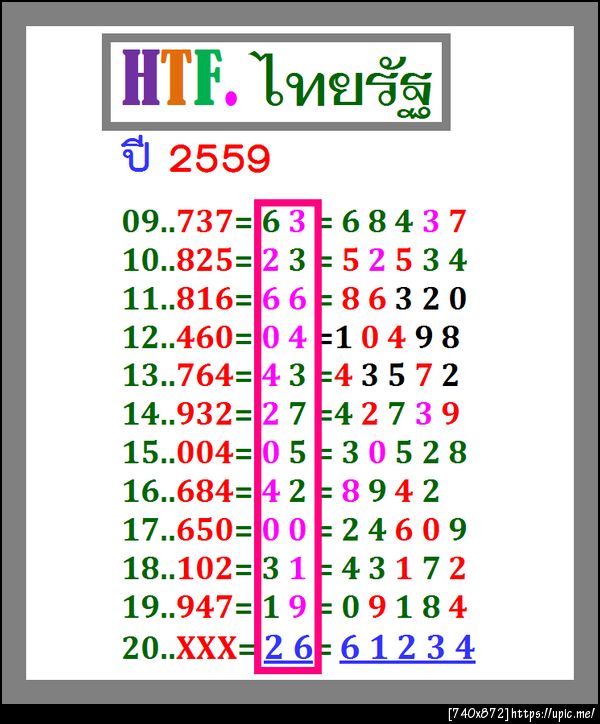Click boxed pair 2 7 in row 14
The height and width of the screenshot is (724, 600).
pyautogui.click(x=285, y=413)
